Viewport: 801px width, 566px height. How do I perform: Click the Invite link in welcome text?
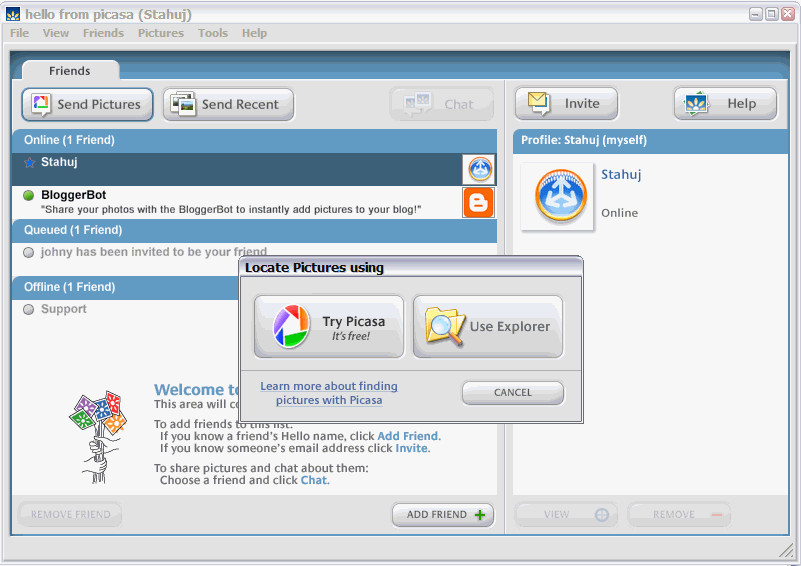(x=412, y=449)
